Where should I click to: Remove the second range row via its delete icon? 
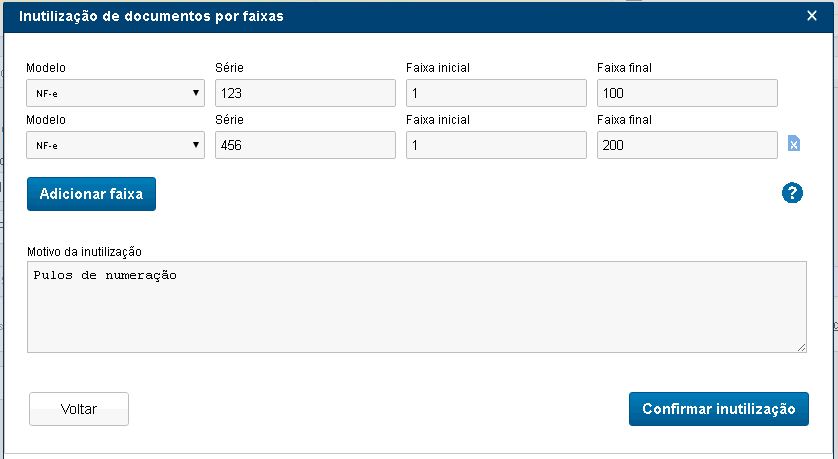[793, 144]
